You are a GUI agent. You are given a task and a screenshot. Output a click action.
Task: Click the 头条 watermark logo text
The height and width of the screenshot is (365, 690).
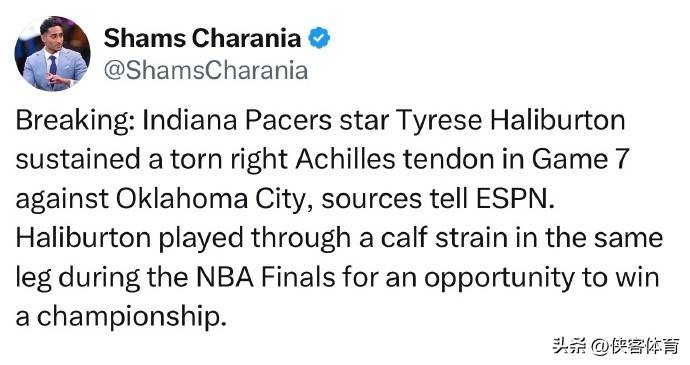coord(568,346)
